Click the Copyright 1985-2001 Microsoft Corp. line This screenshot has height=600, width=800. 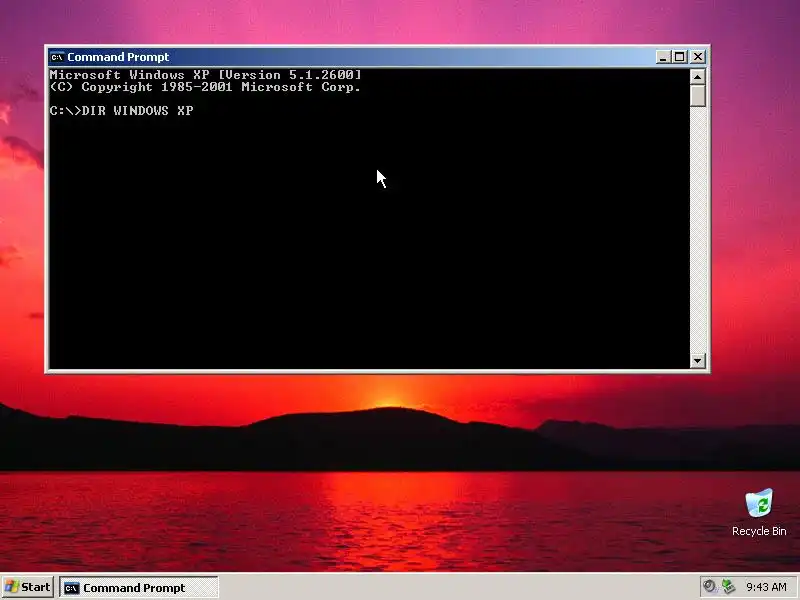pos(205,87)
